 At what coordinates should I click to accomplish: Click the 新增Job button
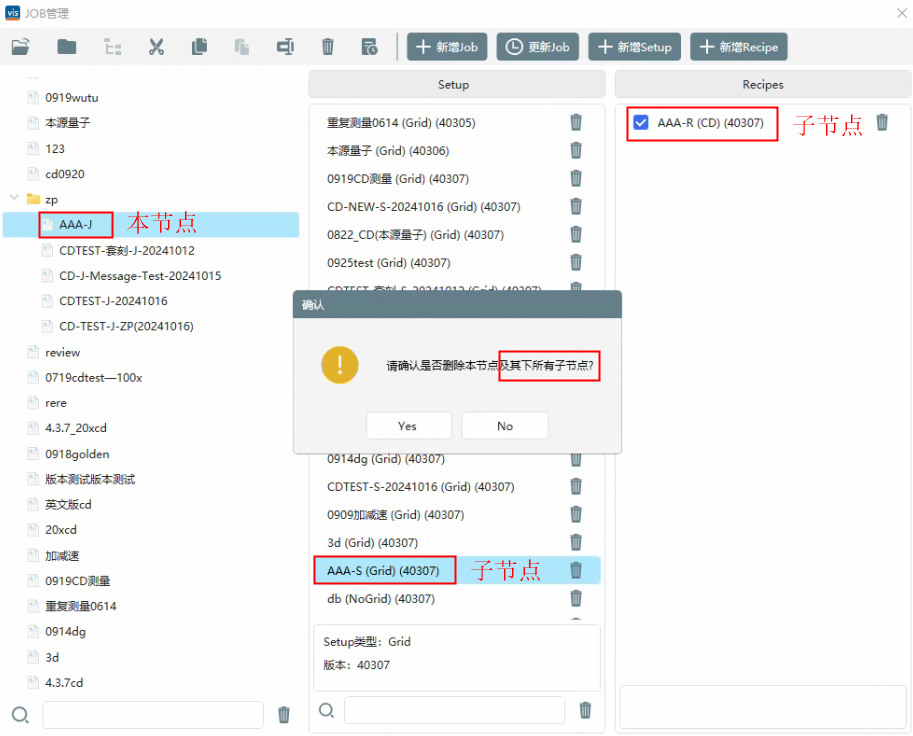pyautogui.click(x=447, y=47)
